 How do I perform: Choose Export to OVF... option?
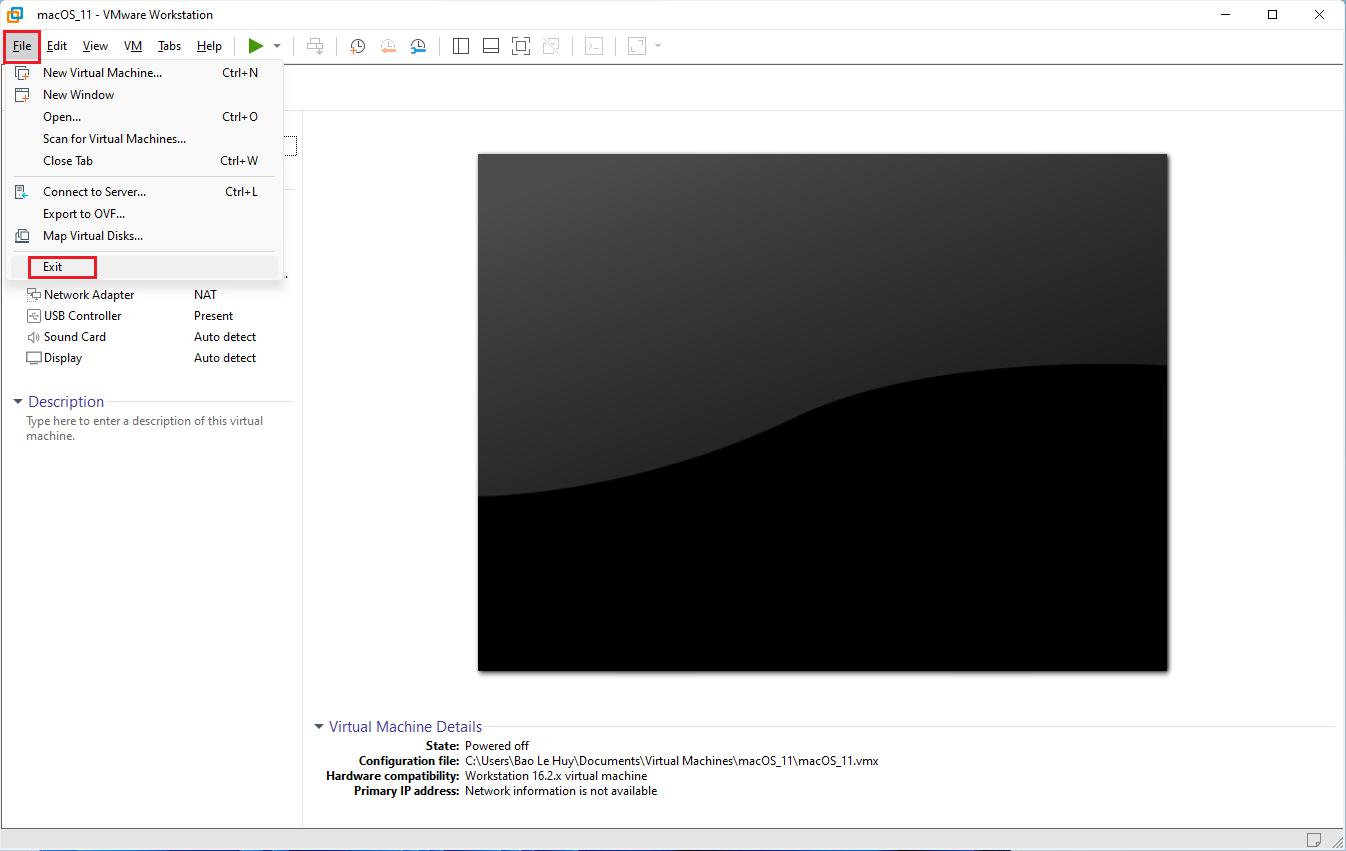(145, 214)
